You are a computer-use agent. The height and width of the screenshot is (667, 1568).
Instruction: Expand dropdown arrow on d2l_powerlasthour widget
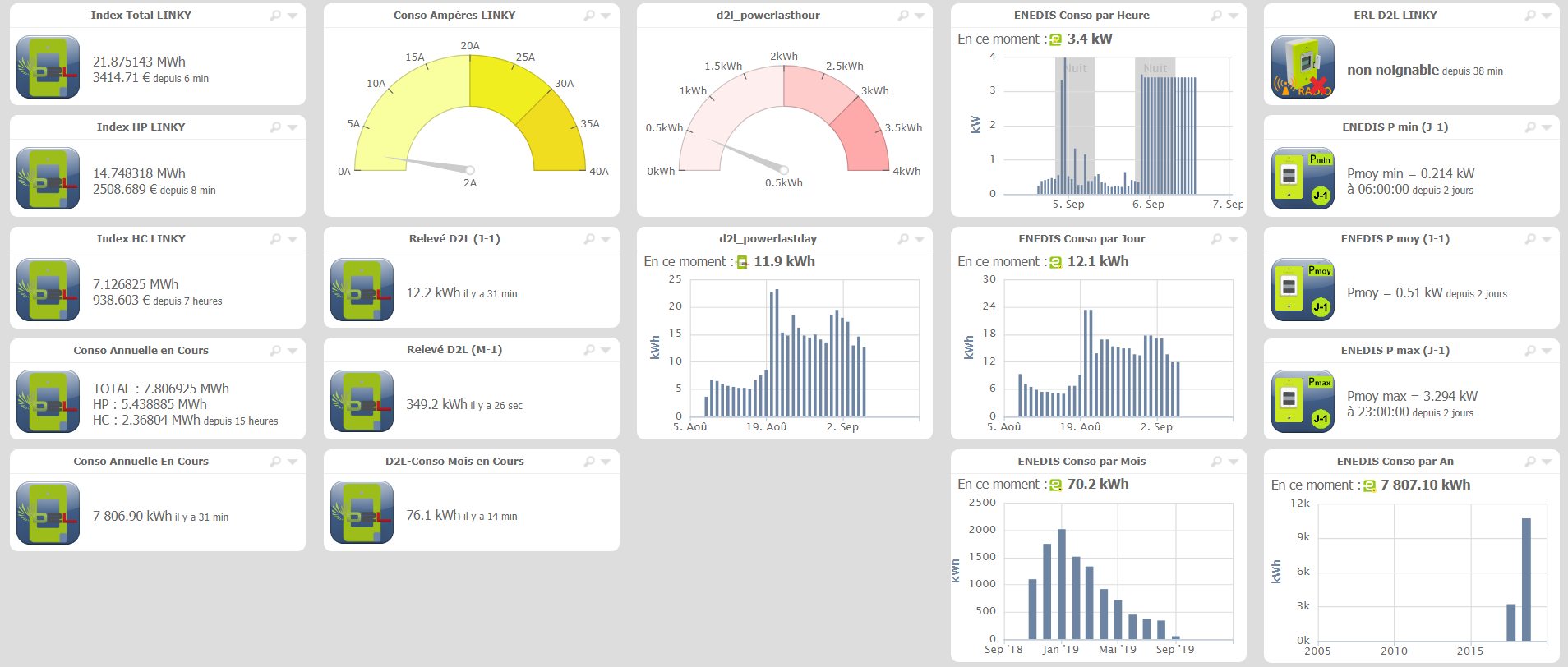pos(920,16)
